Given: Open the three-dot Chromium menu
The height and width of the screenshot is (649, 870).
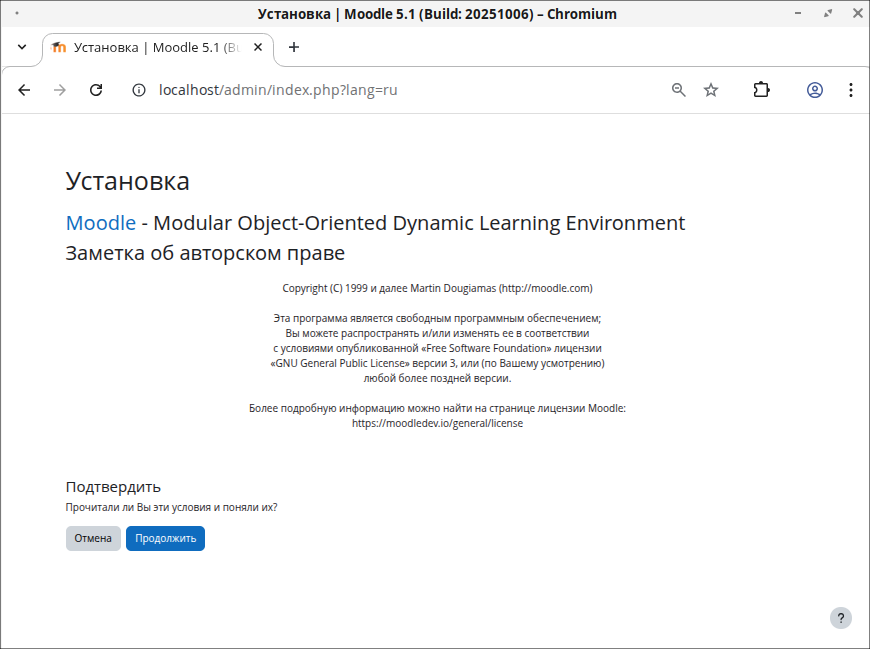Looking at the screenshot, I should tap(851, 90).
